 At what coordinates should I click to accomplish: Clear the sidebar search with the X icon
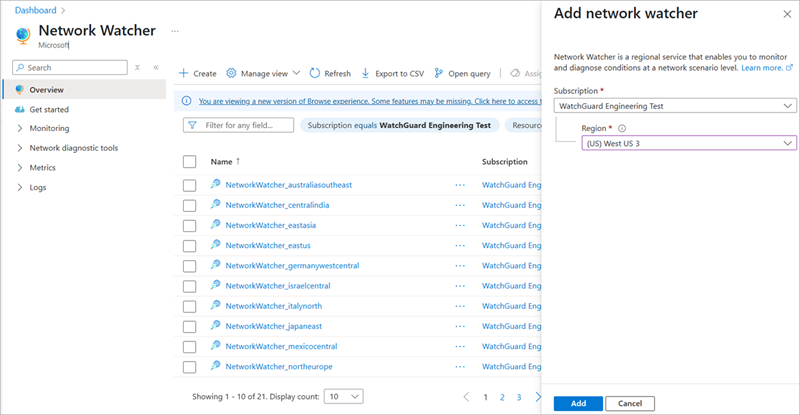coord(137,67)
